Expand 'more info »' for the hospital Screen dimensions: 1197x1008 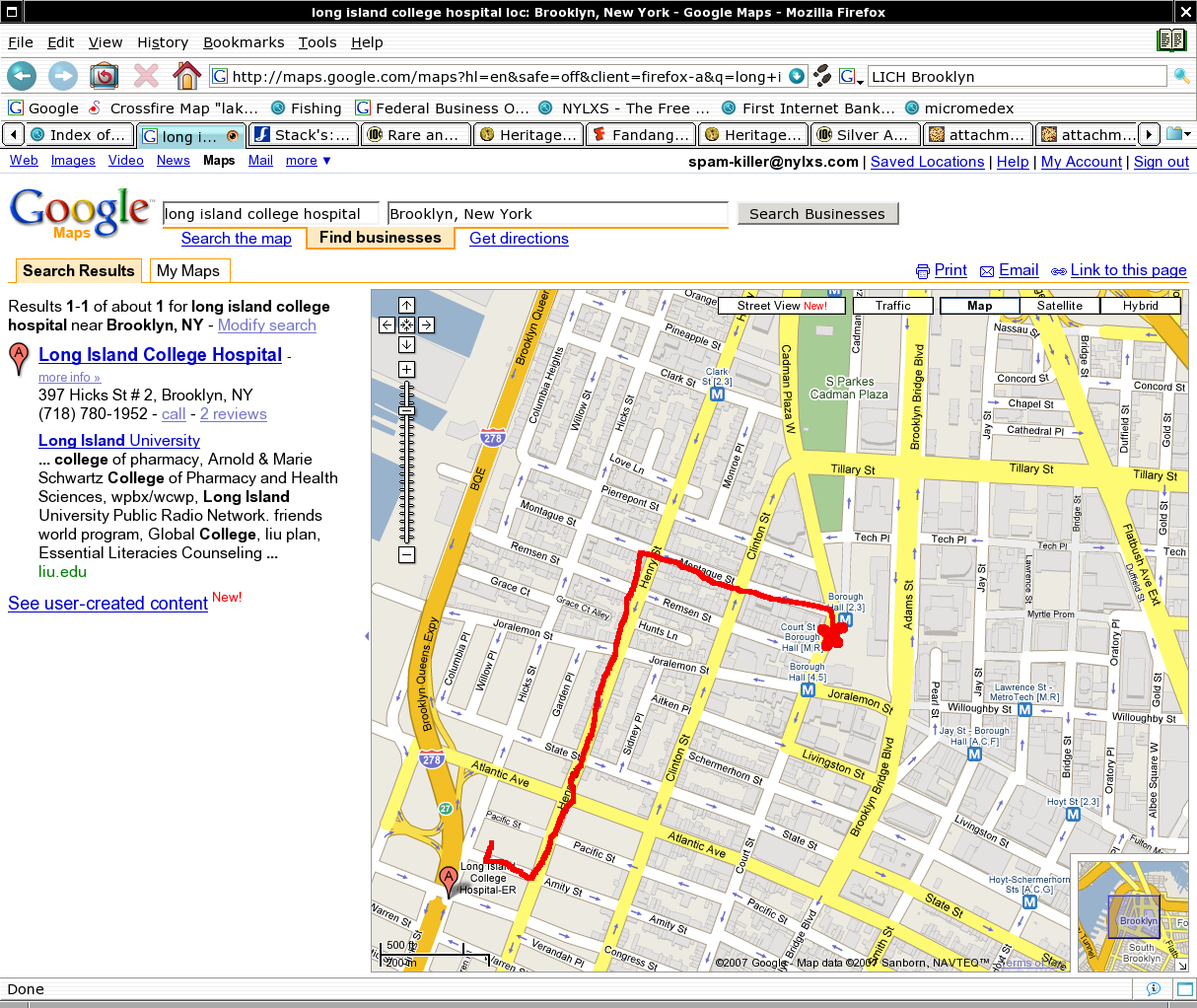pos(69,378)
